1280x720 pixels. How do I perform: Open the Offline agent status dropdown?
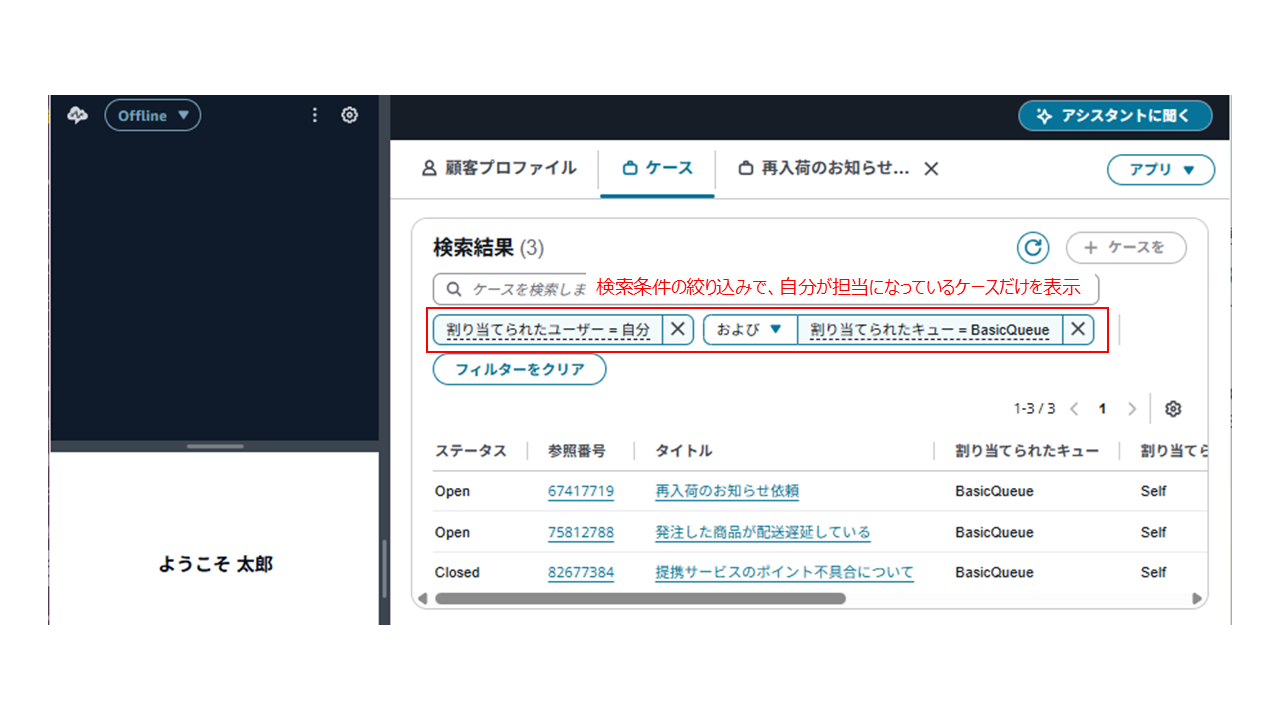(x=153, y=116)
